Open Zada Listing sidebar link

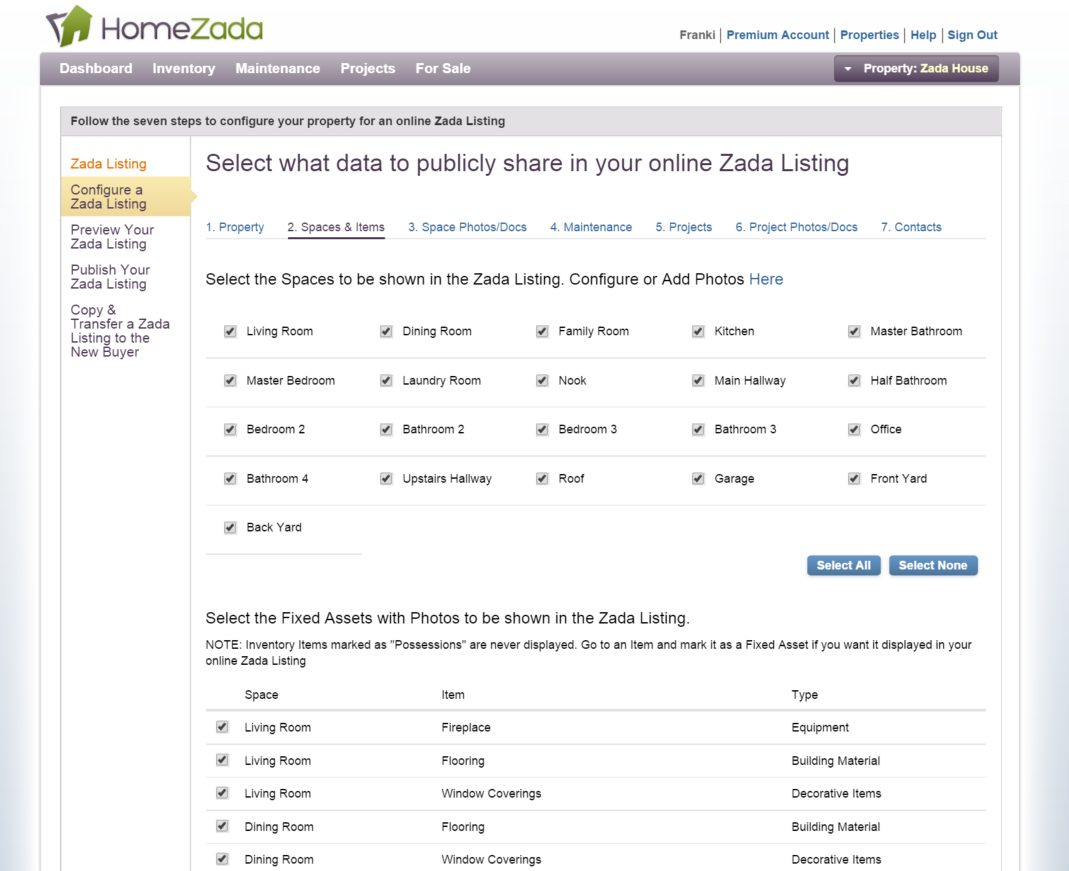(x=108, y=164)
